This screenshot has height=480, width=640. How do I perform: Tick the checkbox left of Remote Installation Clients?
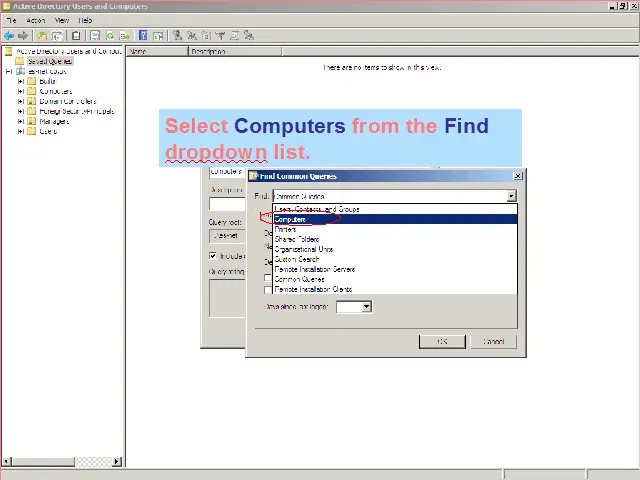point(268,289)
